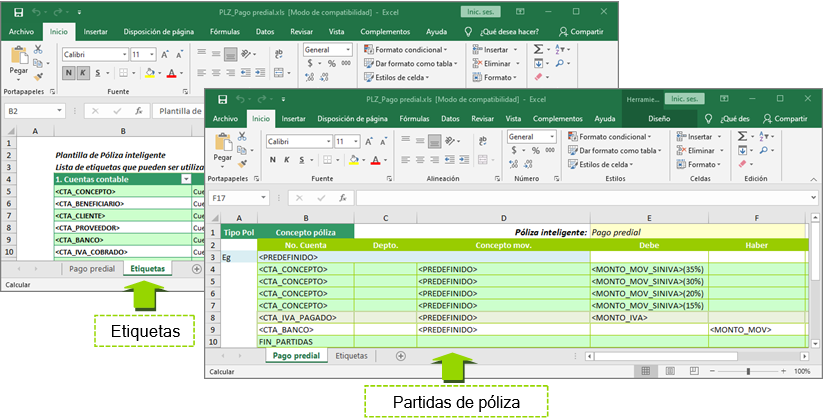Select cell containing <MONTO_IVA>
Image resolution: width=824 pixels, height=419 pixels.
tap(649, 318)
